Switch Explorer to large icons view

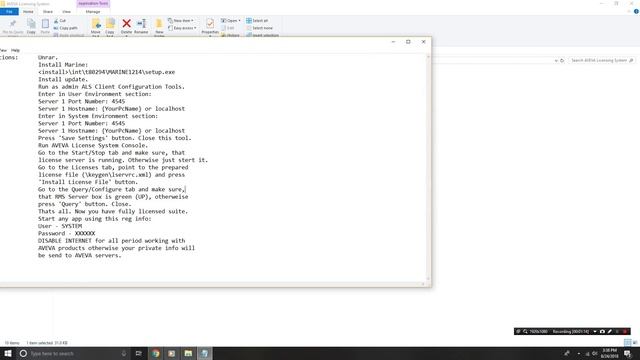(x=635, y=342)
